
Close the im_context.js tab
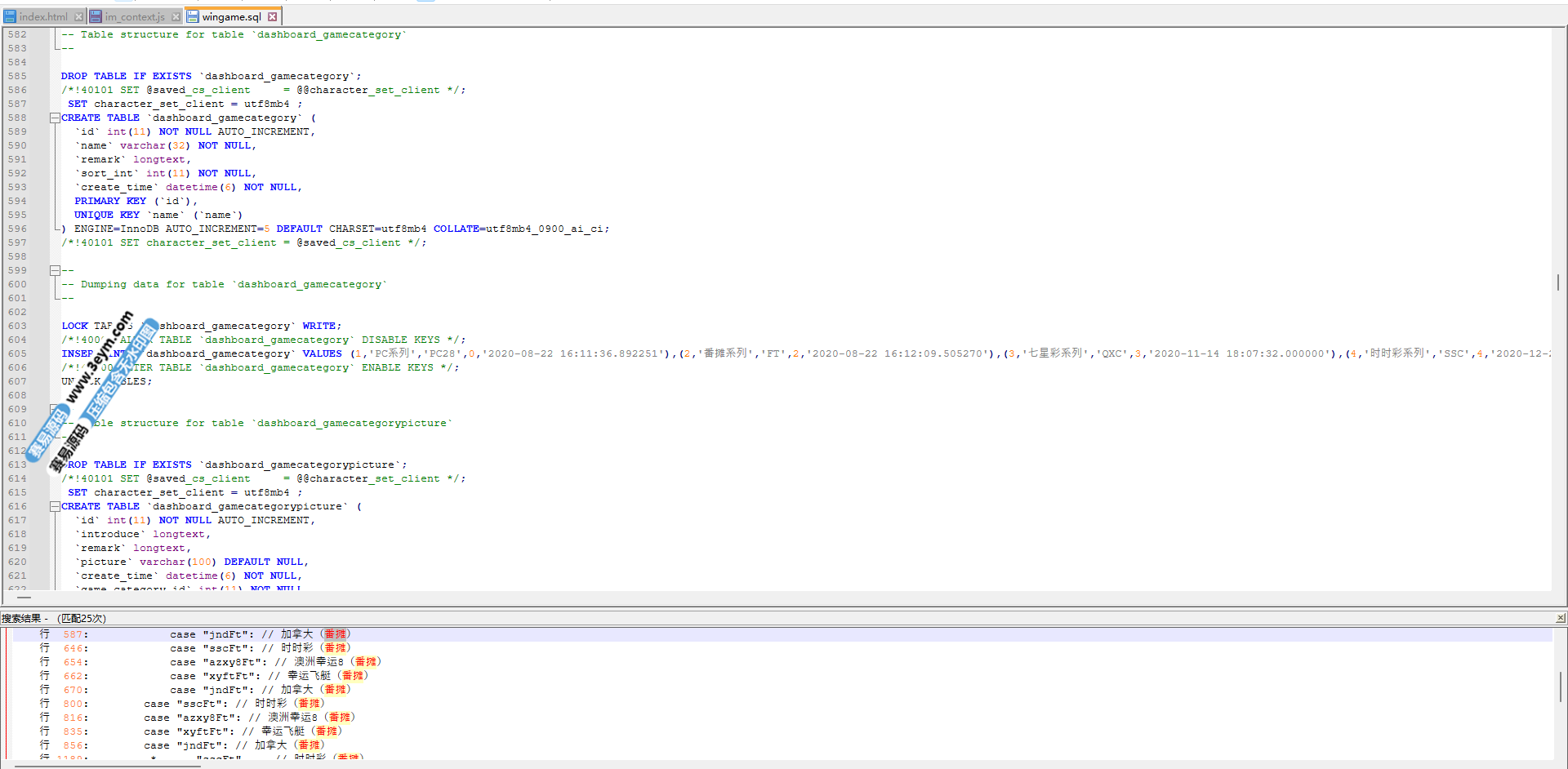click(x=176, y=17)
